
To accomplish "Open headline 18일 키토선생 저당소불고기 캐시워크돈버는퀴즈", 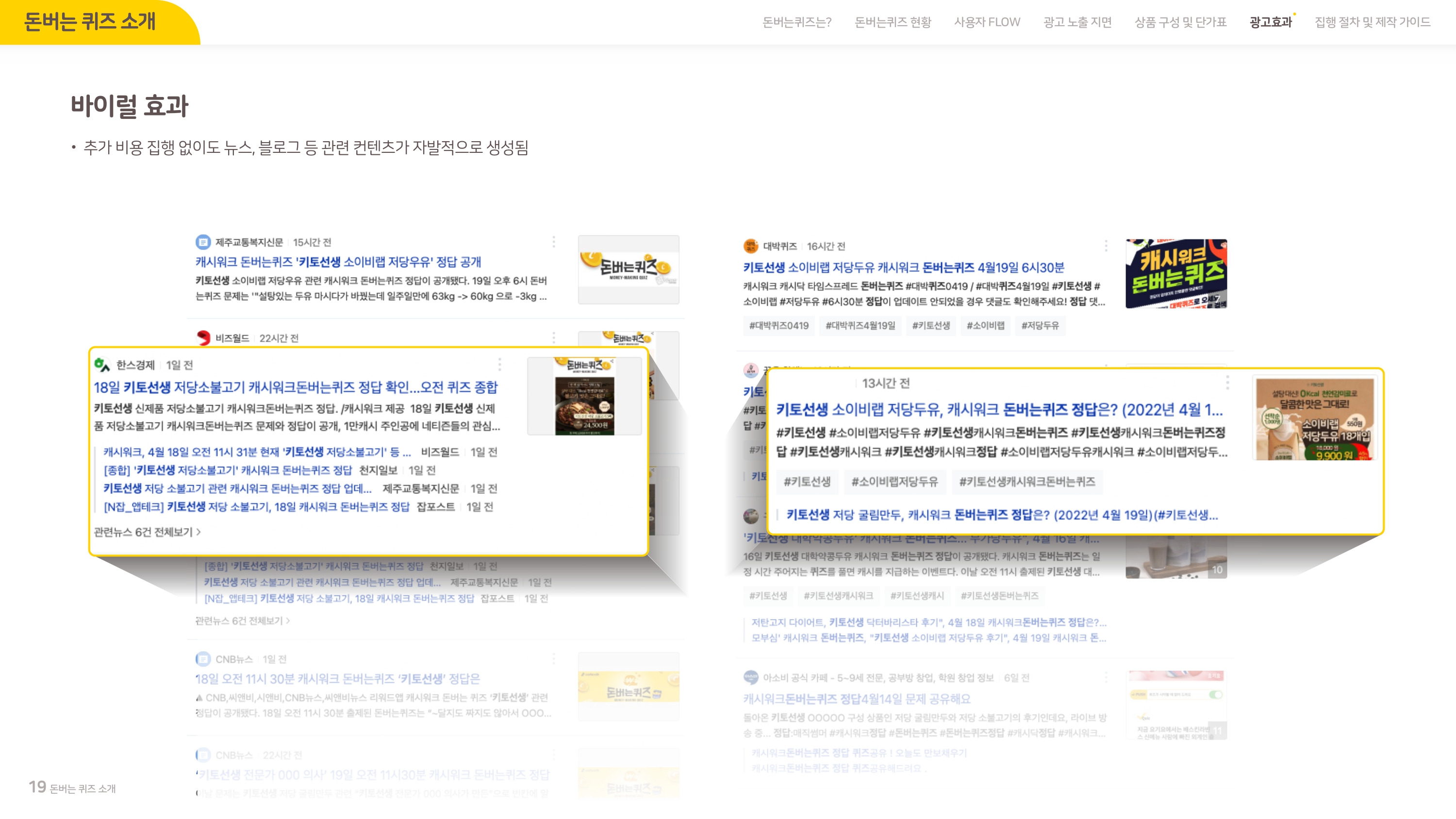I will [x=296, y=387].
